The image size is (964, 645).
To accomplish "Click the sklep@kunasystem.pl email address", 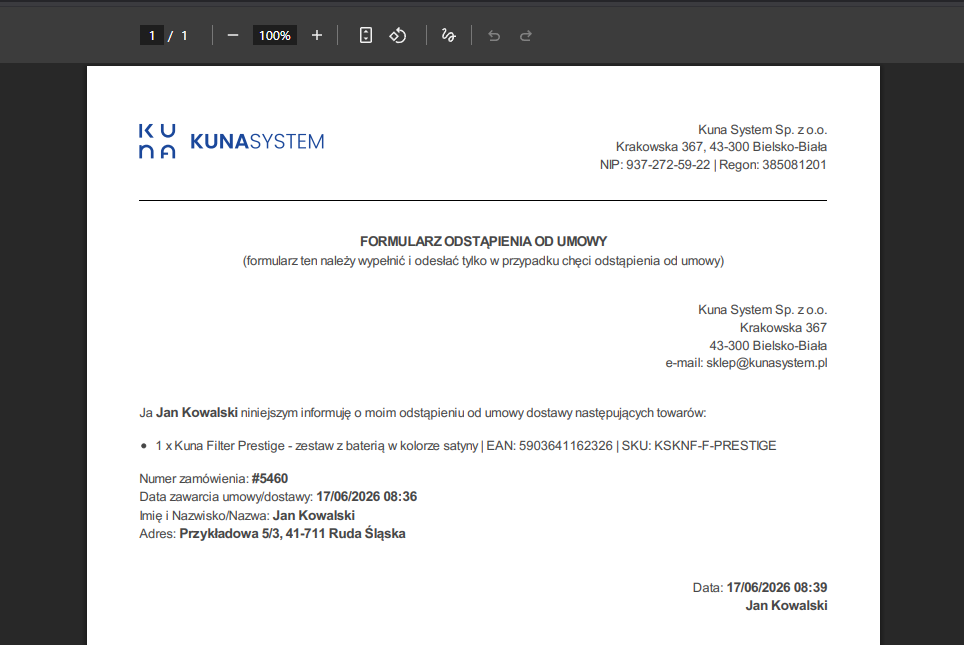I will point(767,363).
